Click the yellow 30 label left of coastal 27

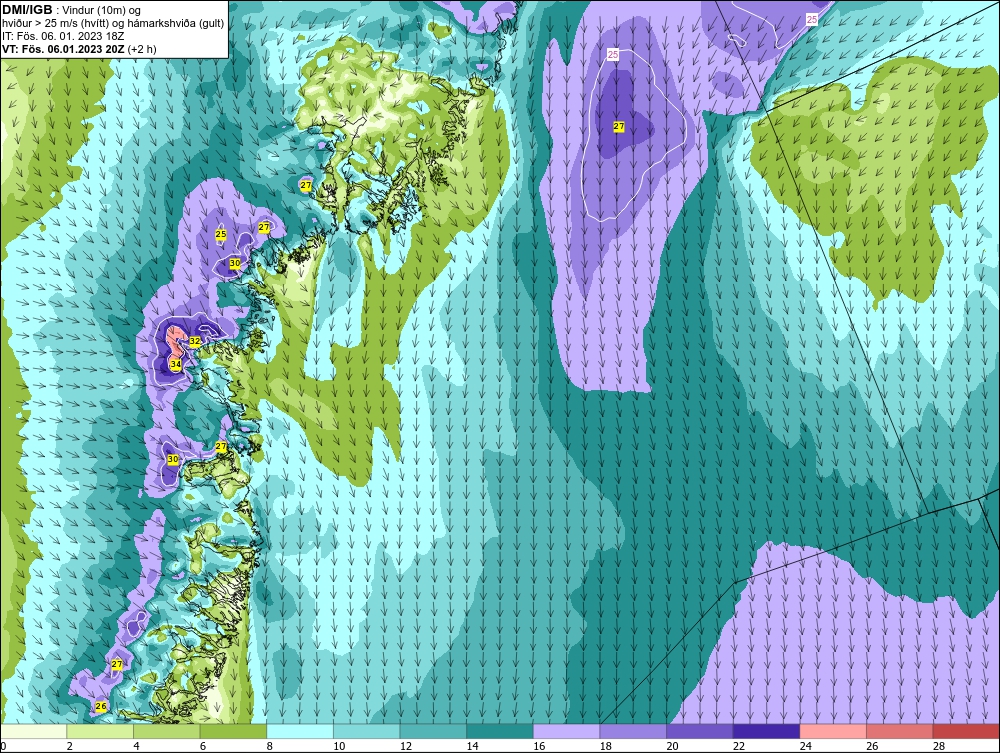[173, 459]
